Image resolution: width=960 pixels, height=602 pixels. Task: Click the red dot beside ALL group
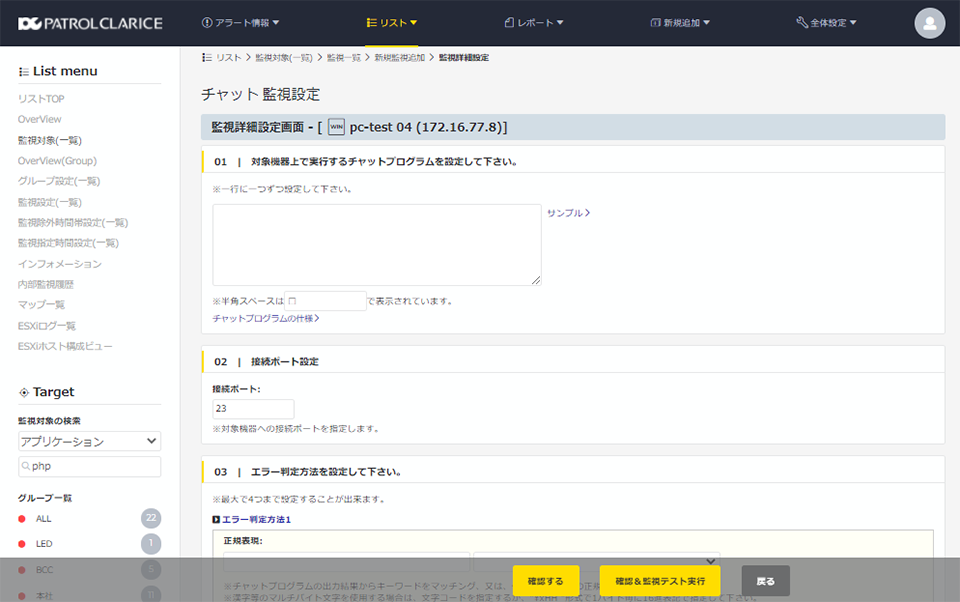22,519
